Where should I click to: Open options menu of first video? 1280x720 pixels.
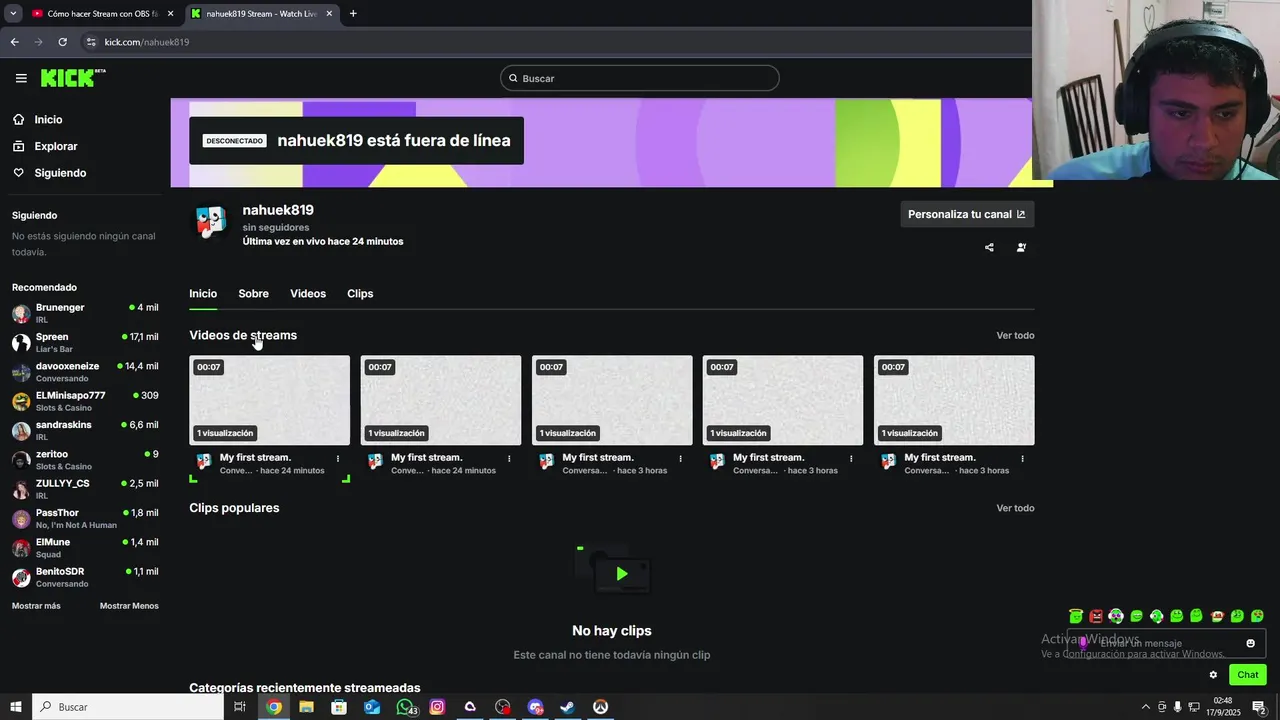(x=338, y=459)
